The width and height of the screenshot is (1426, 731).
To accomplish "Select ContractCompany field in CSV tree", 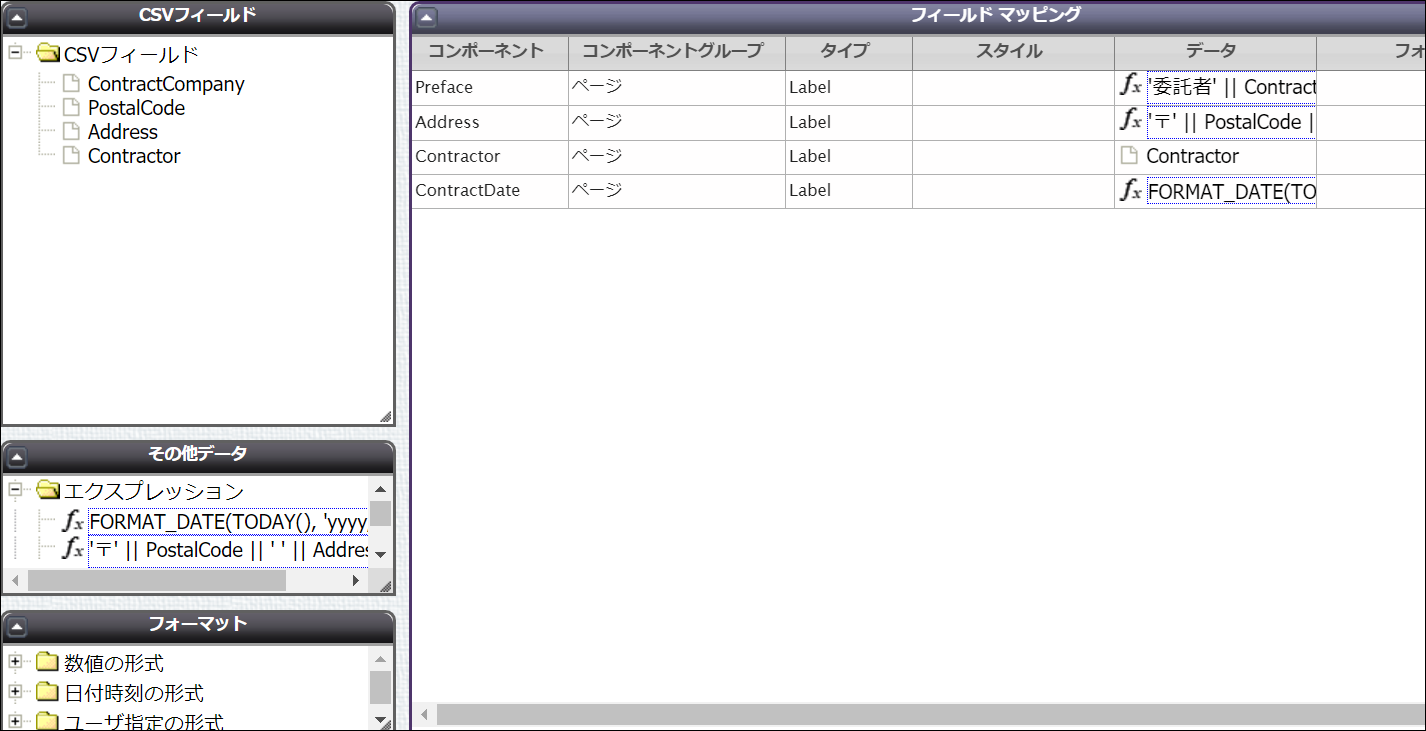I will [x=166, y=84].
